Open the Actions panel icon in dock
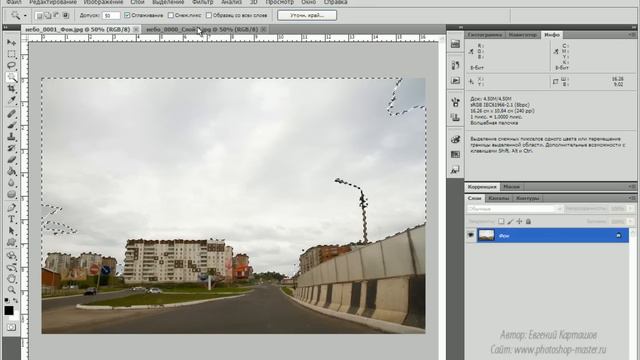 pyautogui.click(x=456, y=81)
